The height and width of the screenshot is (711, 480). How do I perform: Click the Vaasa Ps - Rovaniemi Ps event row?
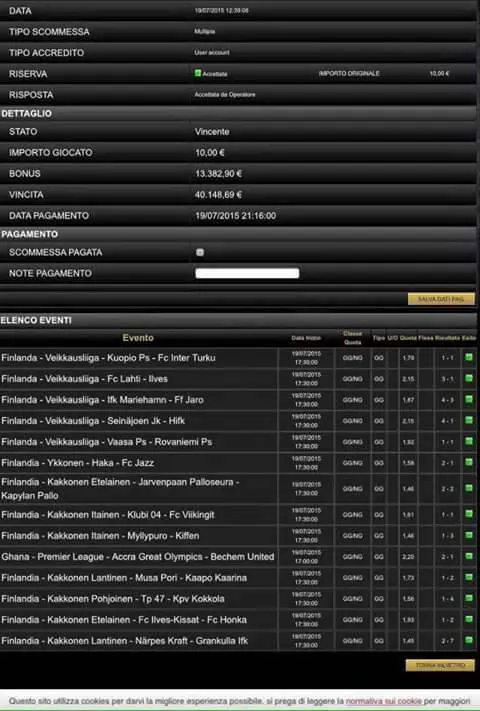238,442
